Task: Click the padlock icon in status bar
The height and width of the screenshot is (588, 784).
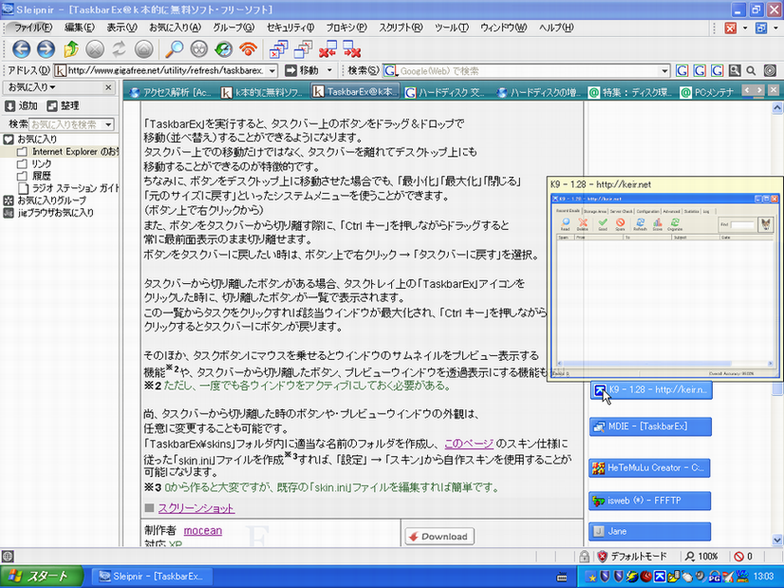Action: pyautogui.click(x=584, y=556)
